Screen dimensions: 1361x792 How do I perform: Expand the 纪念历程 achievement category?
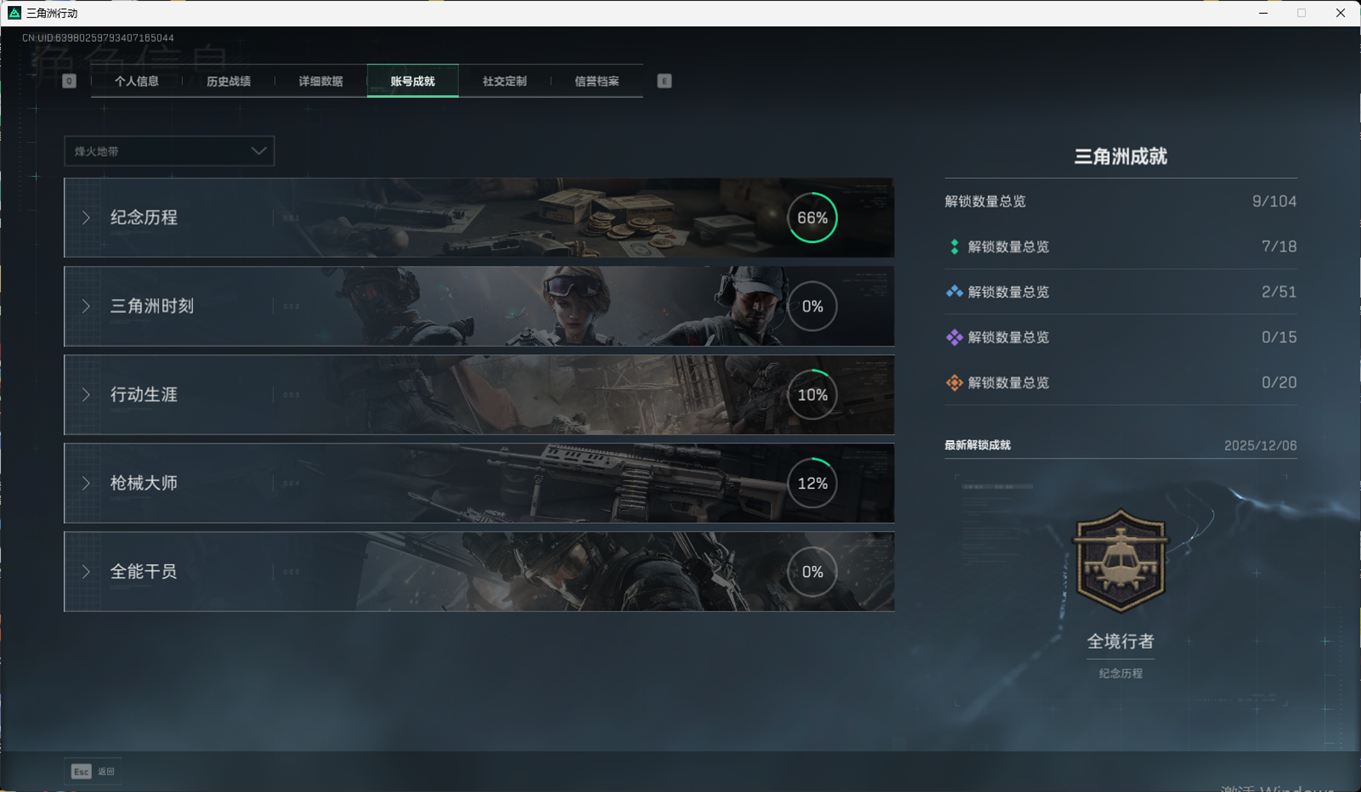point(478,218)
